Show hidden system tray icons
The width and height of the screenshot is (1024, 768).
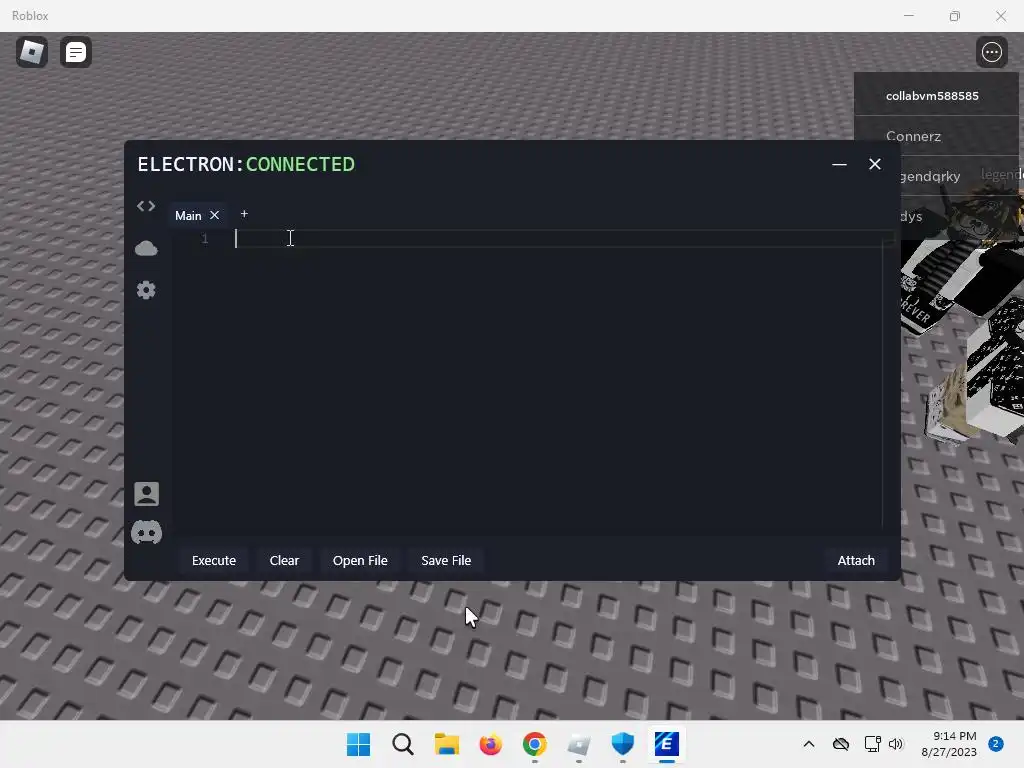tap(808, 744)
